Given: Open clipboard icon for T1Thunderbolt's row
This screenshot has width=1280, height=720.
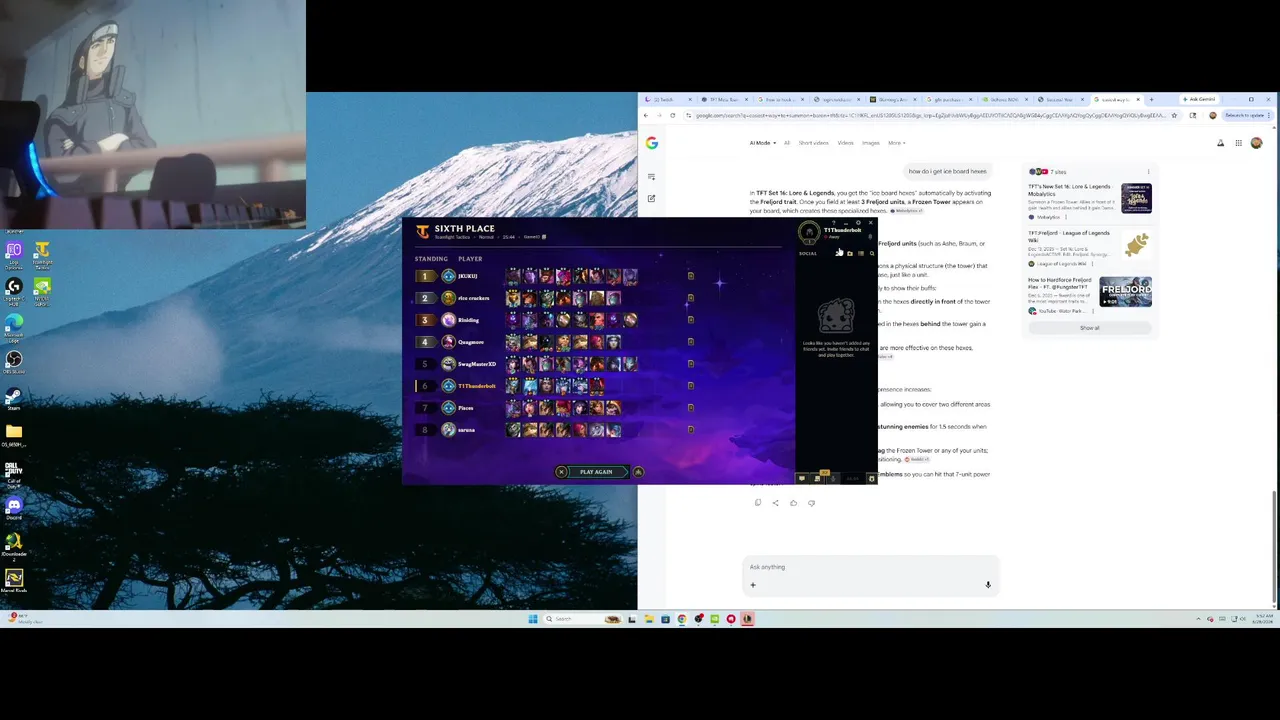Looking at the screenshot, I should (690, 386).
